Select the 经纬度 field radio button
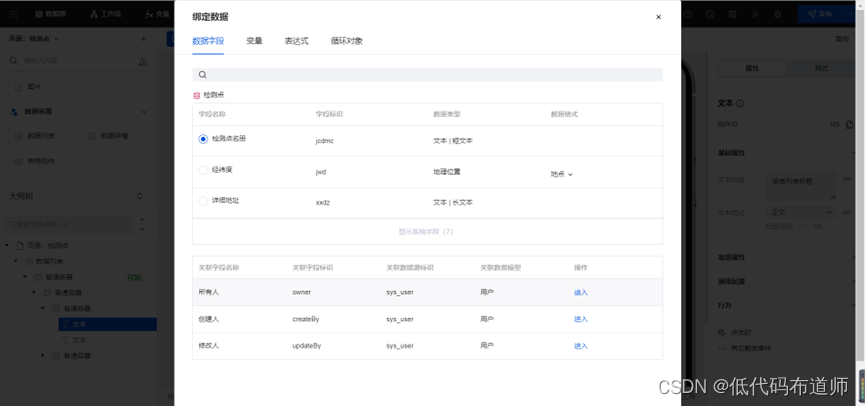 click(x=203, y=171)
